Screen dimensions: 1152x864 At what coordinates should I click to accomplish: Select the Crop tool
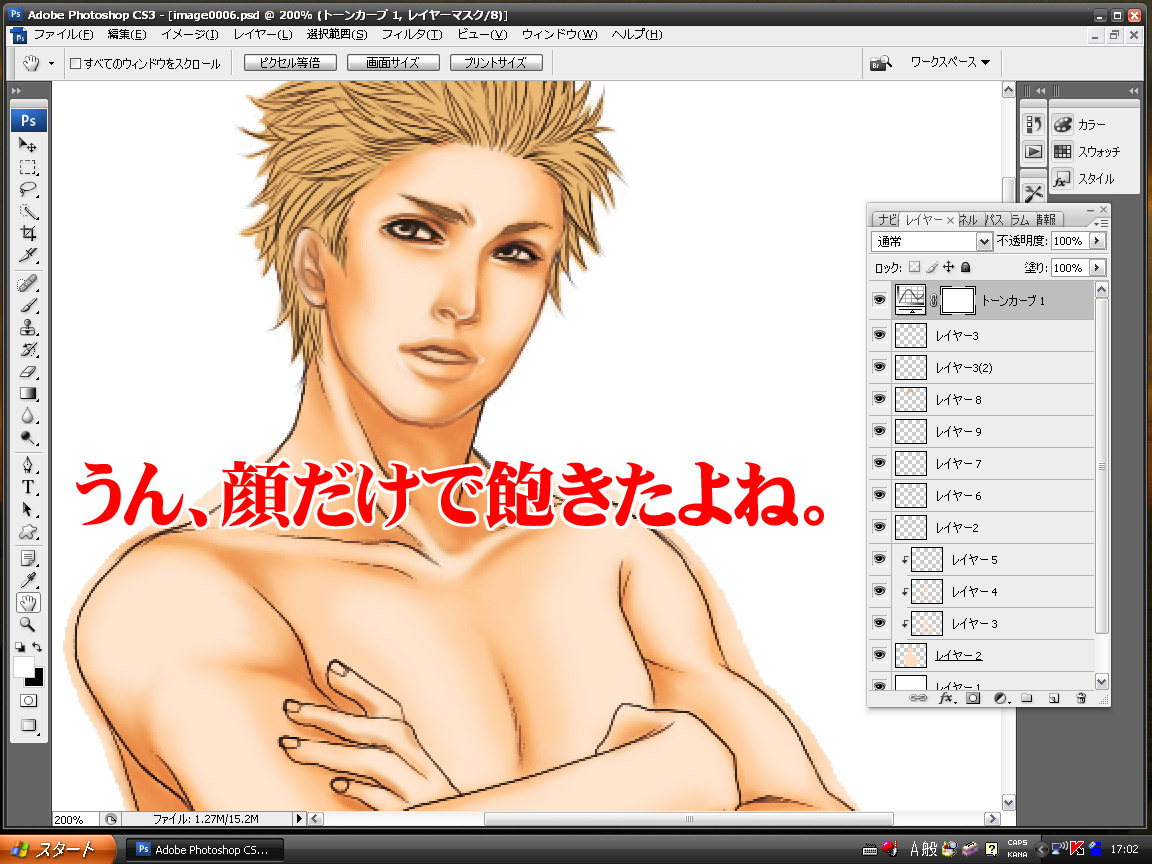coord(29,233)
